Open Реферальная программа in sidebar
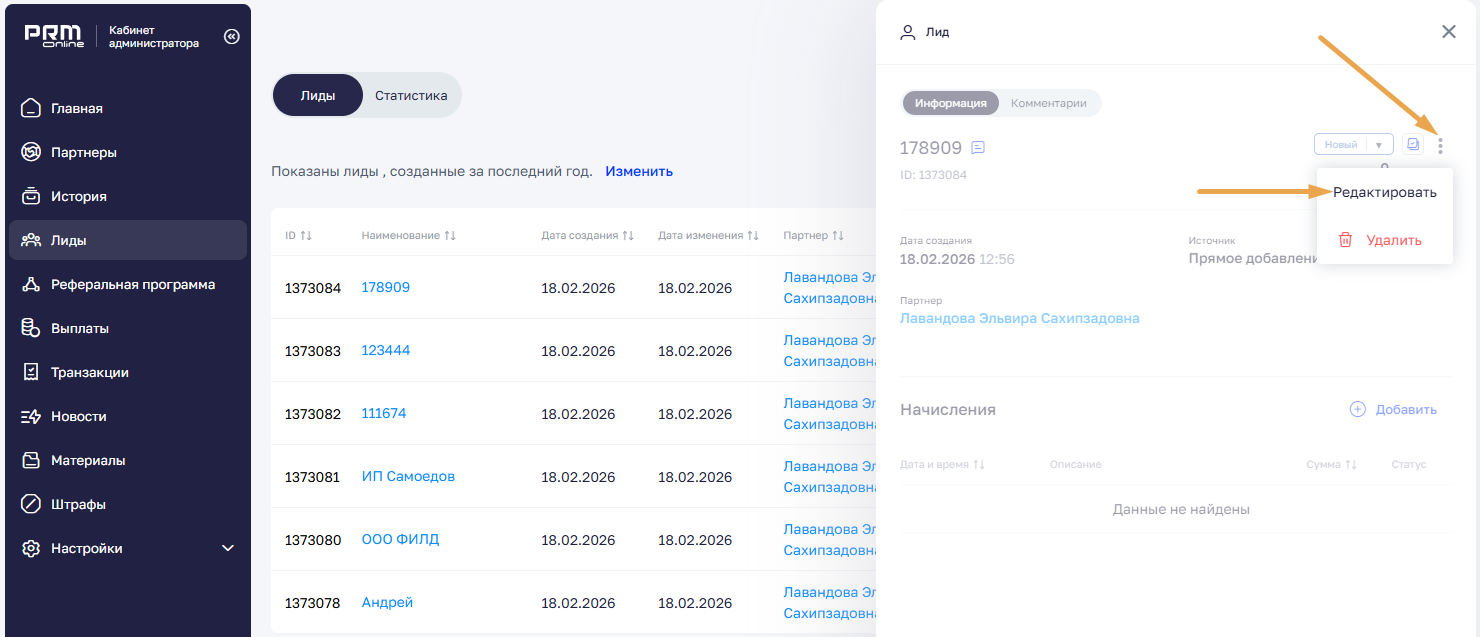 click(x=132, y=285)
